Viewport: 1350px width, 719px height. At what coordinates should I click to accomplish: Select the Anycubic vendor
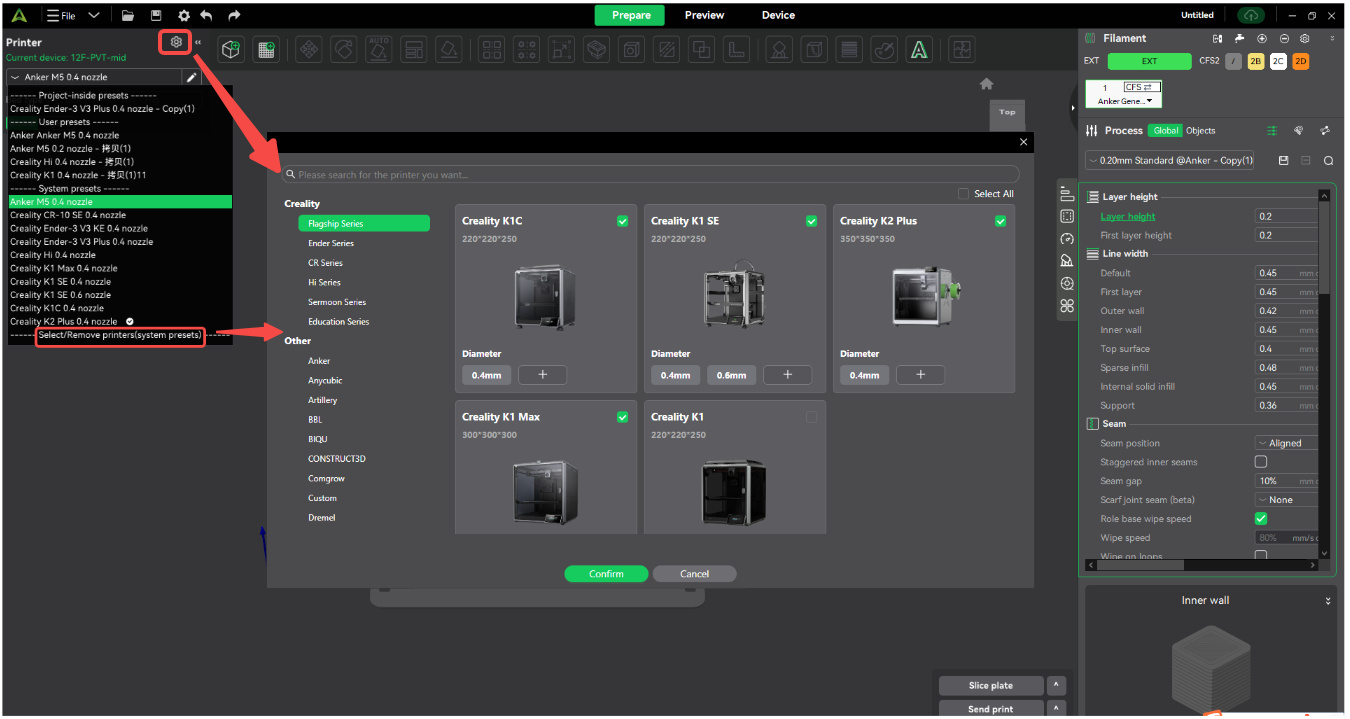[x=325, y=380]
